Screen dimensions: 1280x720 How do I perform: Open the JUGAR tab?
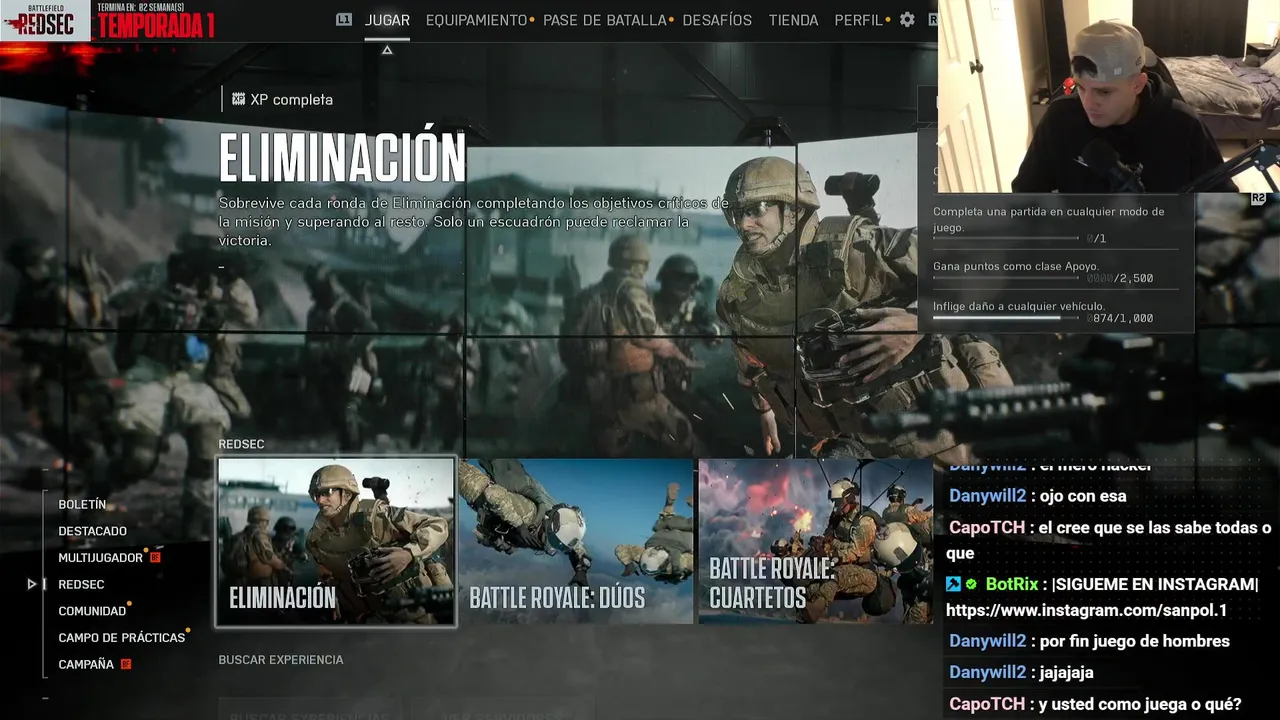[x=387, y=20]
